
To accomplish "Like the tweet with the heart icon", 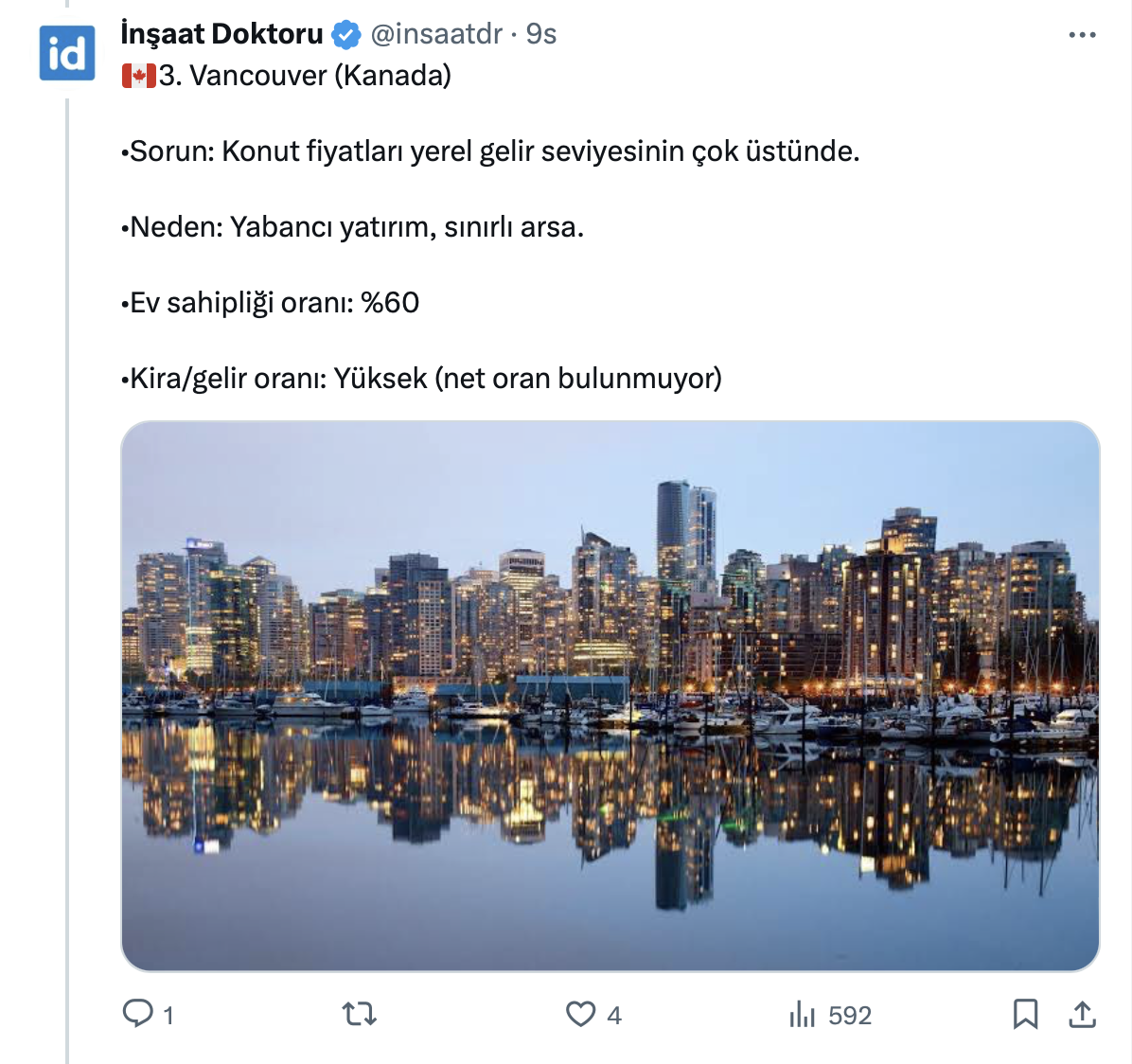I will tap(580, 1014).
